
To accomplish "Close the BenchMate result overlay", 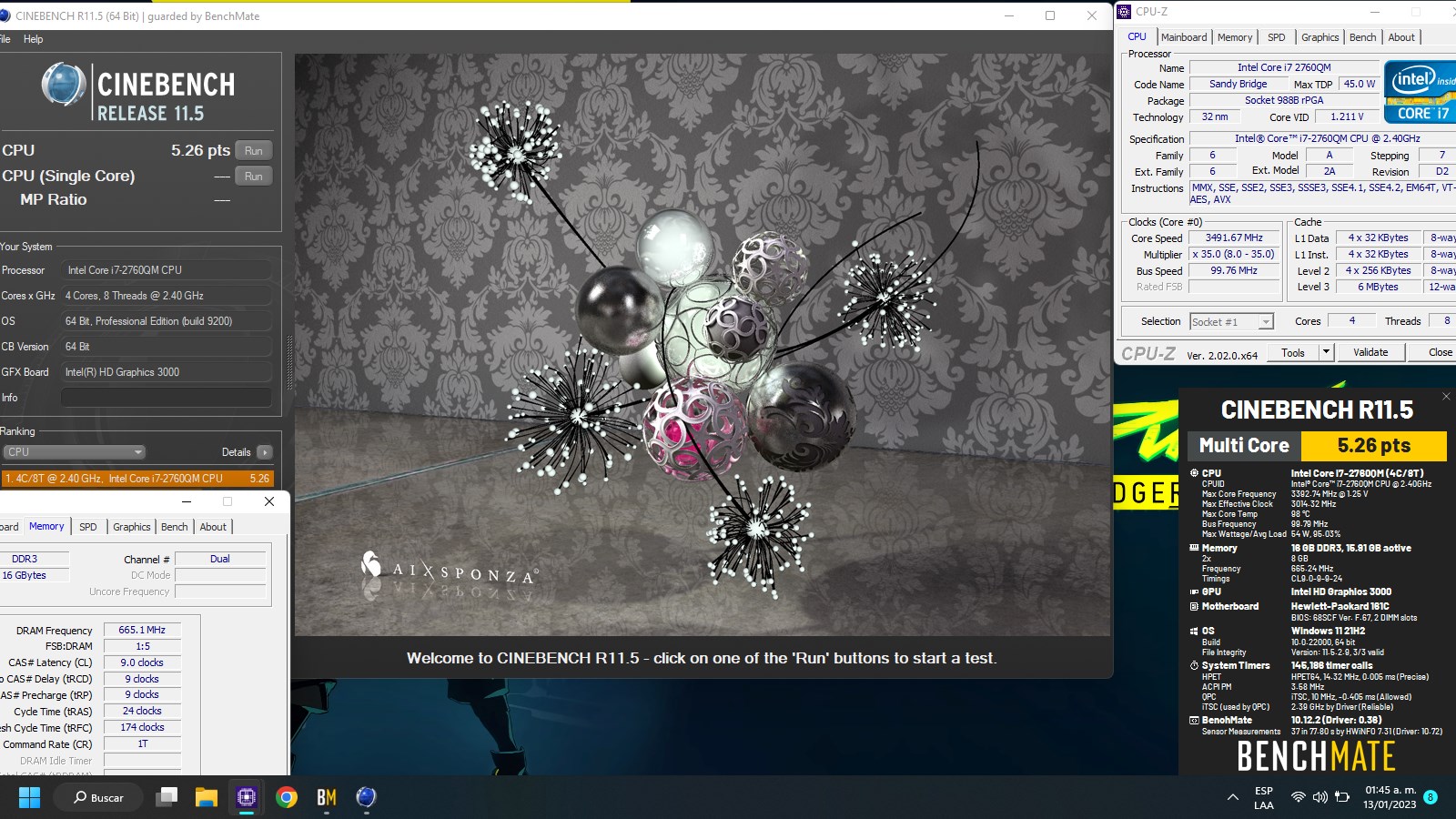I will click(1446, 397).
